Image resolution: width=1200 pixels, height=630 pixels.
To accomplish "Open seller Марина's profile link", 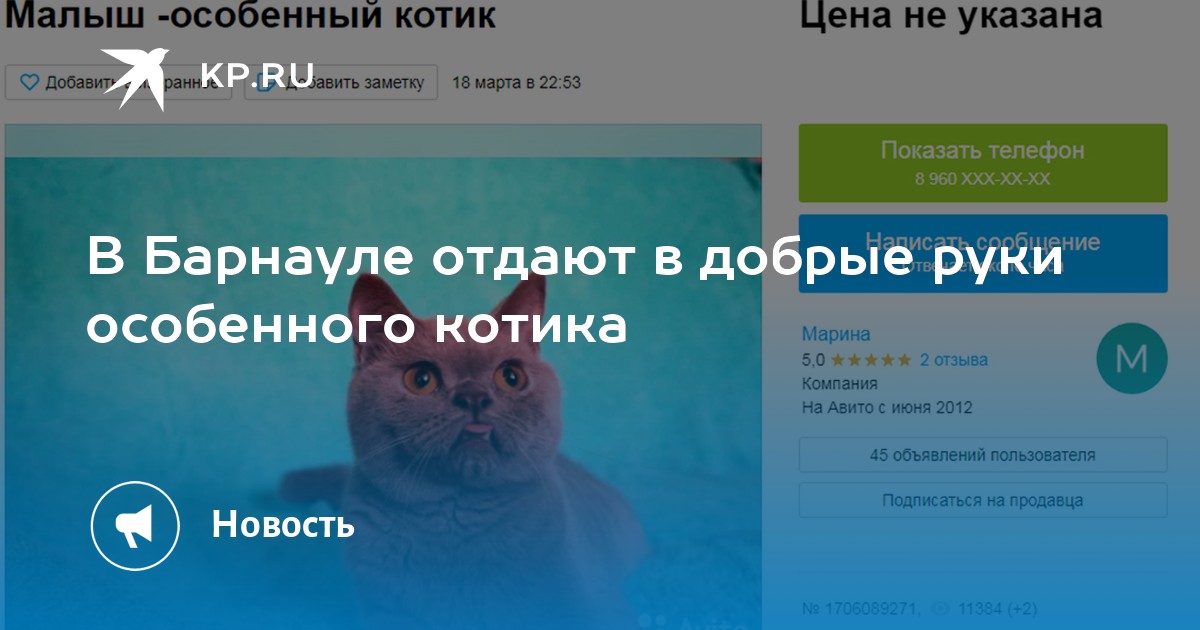I will point(836,334).
